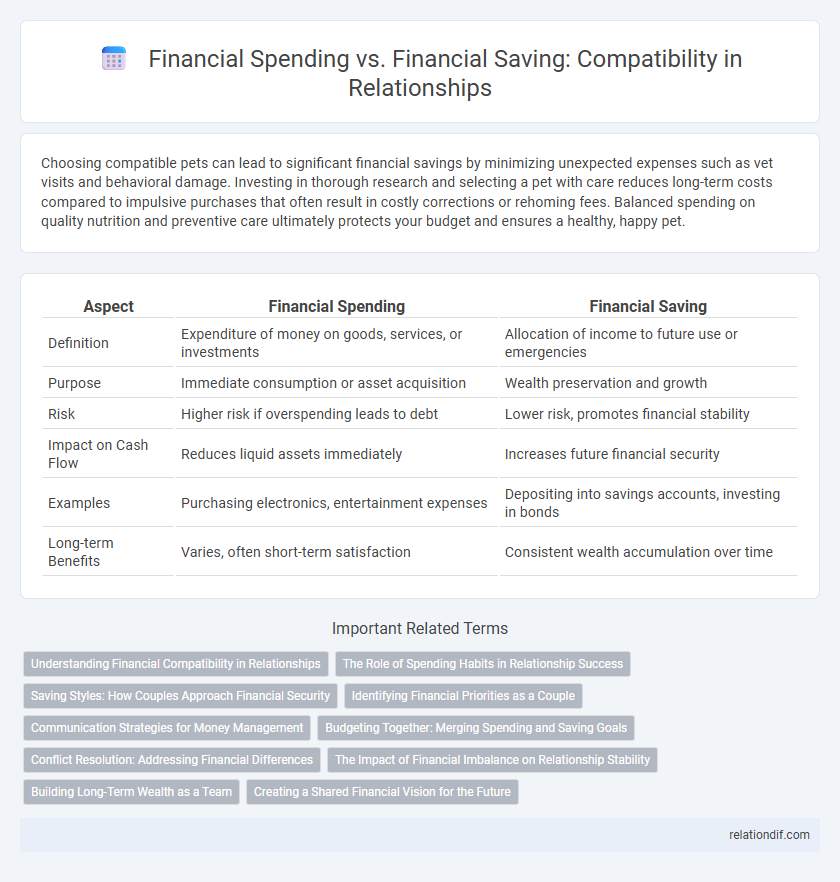
Task: Select 'The Impact of Financial Imbalance' tag
Action: pyautogui.click(x=492, y=759)
